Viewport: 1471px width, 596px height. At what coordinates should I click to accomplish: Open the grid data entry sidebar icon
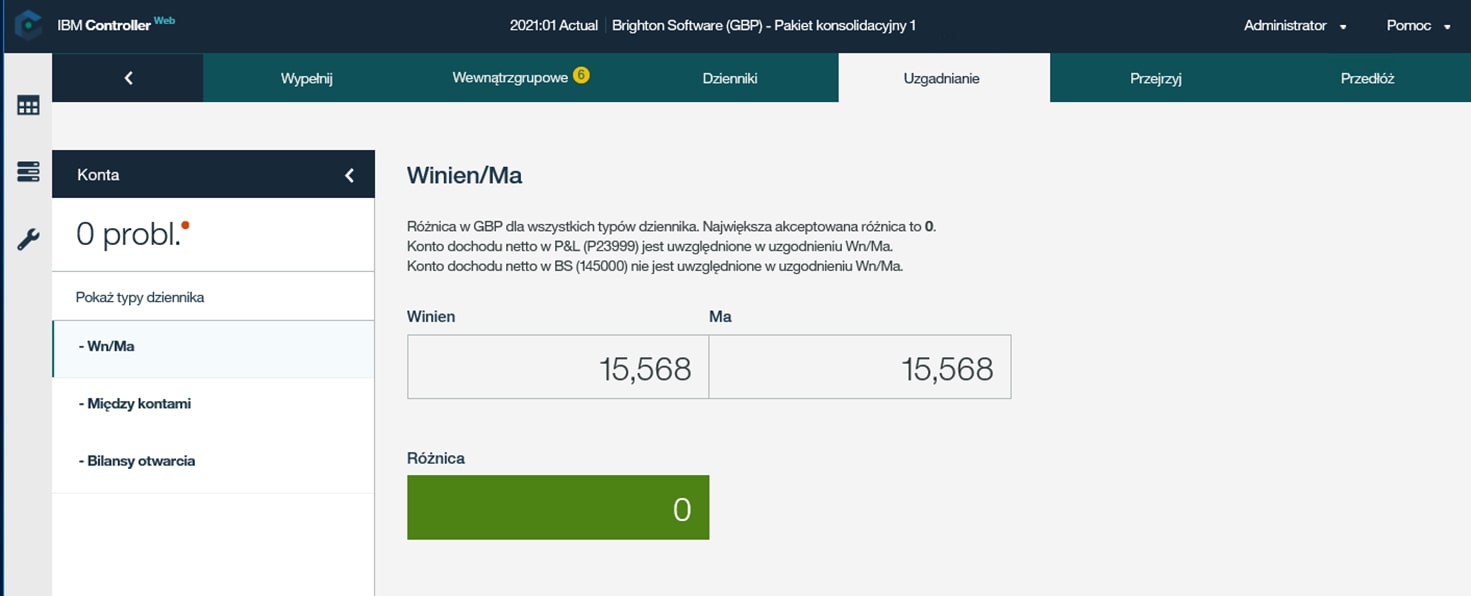(x=28, y=106)
